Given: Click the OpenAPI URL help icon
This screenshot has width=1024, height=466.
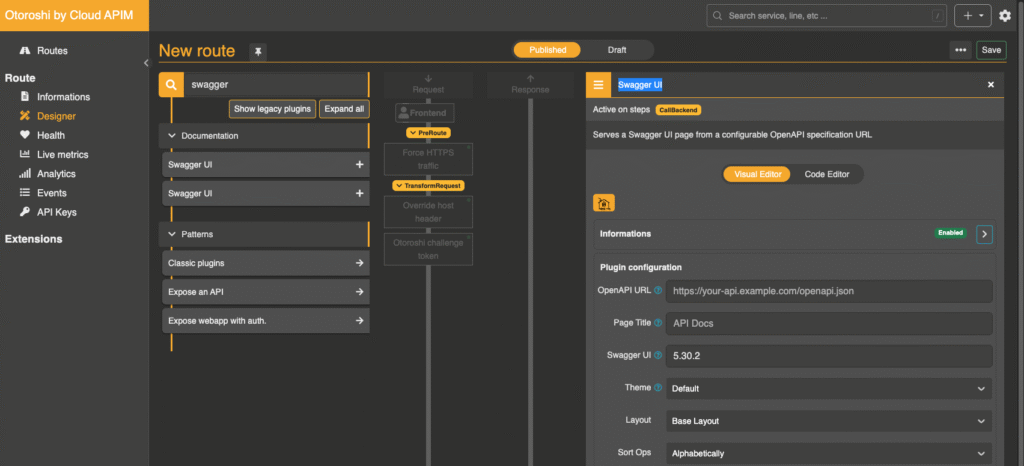Looking at the screenshot, I should [x=658, y=291].
